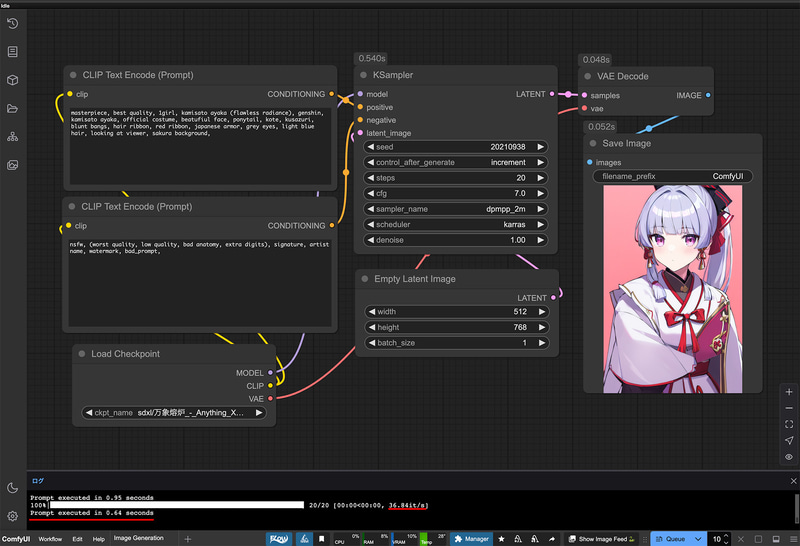Adjust the width 512 value field
Screen dimensions: 800x546
pyautogui.click(x=457, y=312)
